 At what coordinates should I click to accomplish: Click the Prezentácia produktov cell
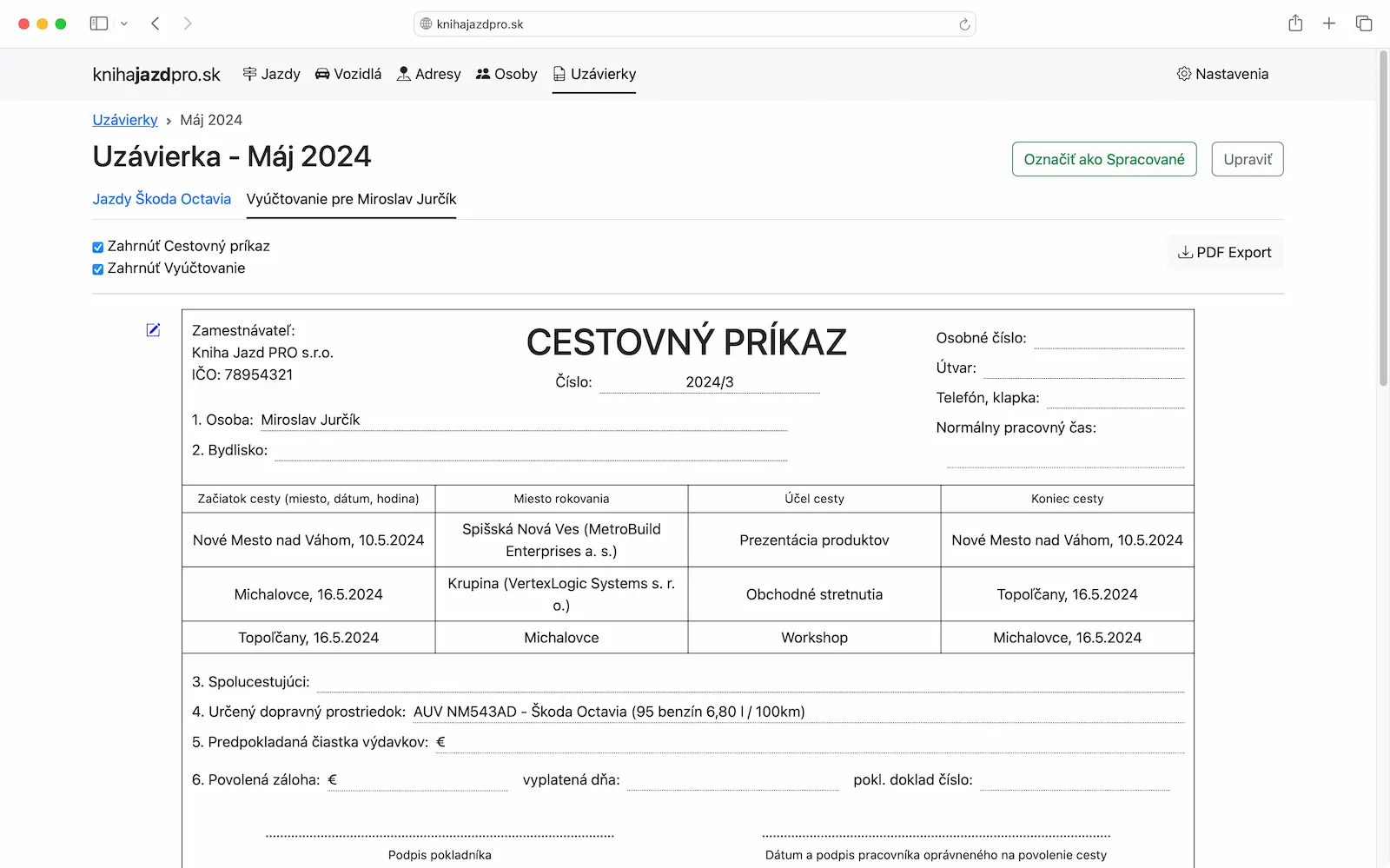point(814,540)
